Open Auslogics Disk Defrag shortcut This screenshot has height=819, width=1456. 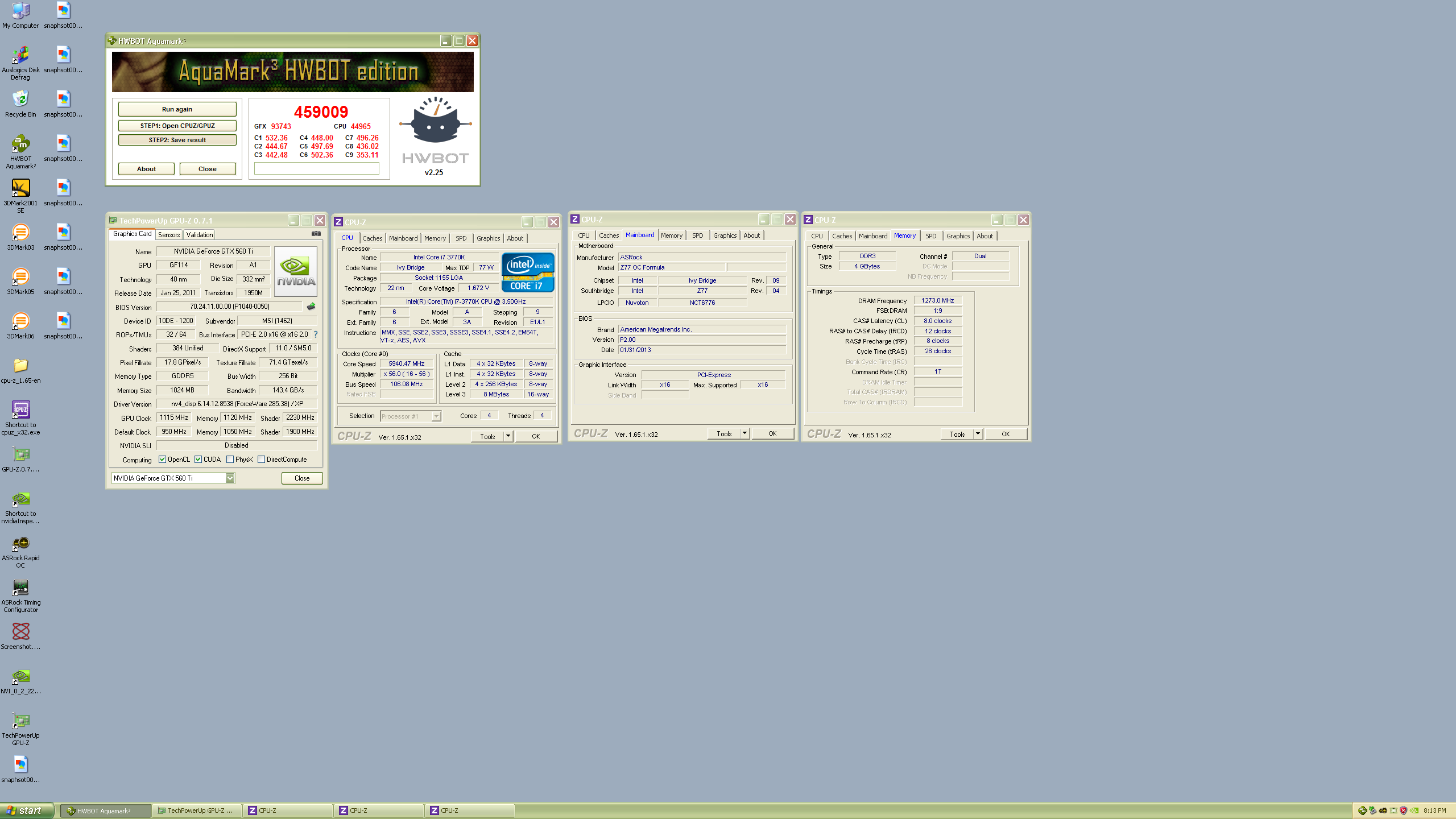click(20, 63)
